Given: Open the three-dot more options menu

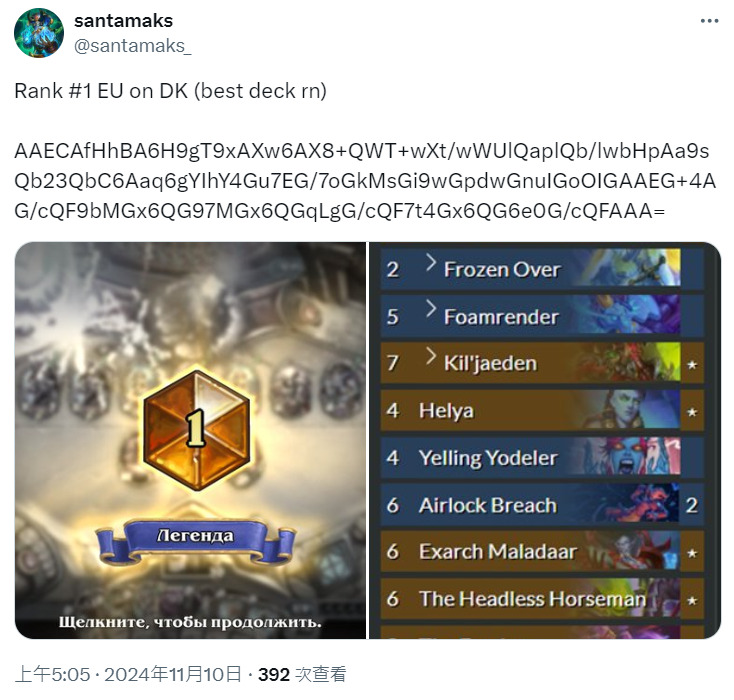Looking at the screenshot, I should click(x=709, y=21).
